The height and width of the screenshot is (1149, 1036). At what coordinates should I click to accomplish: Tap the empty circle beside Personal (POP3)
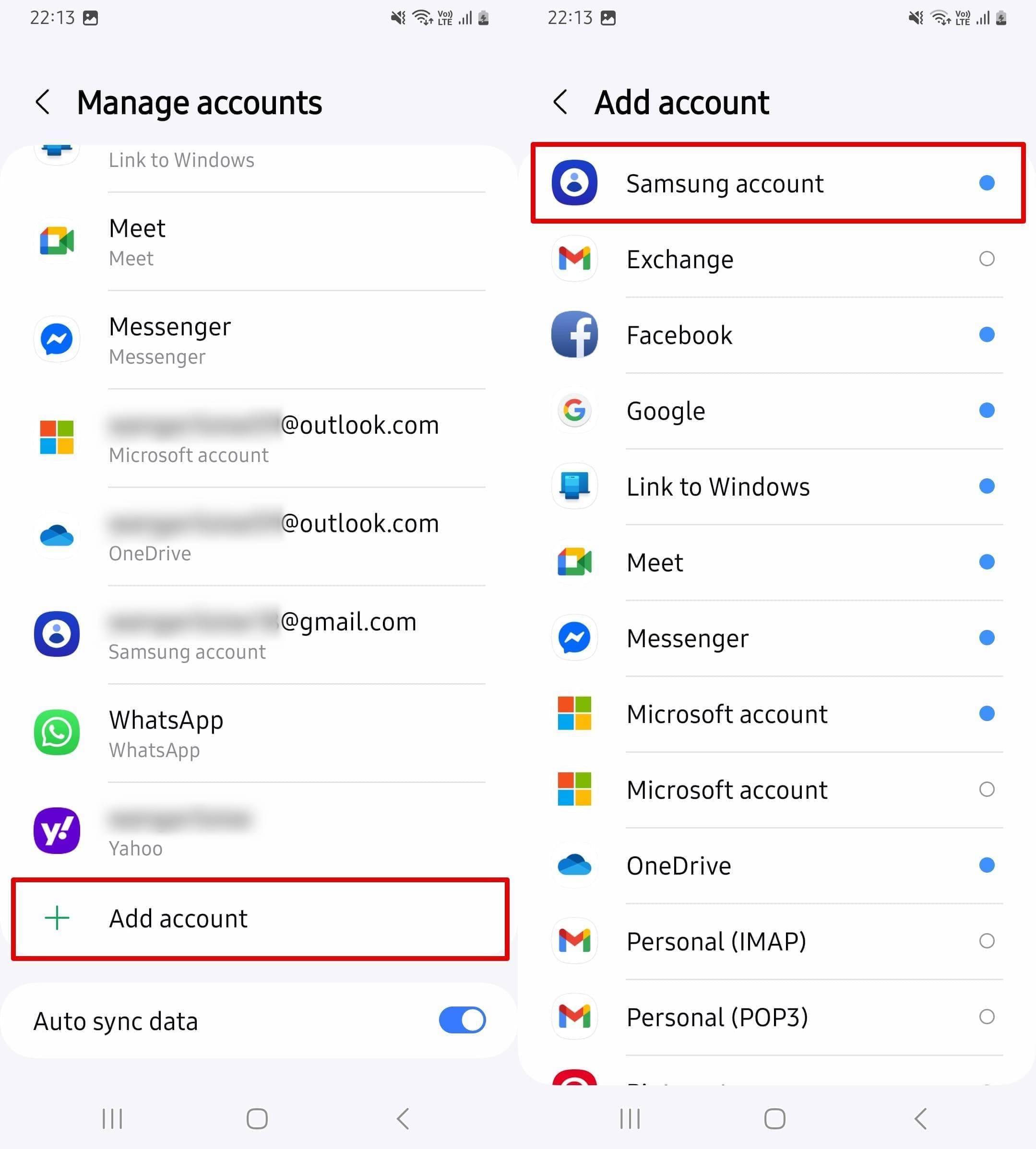pos(987,1017)
